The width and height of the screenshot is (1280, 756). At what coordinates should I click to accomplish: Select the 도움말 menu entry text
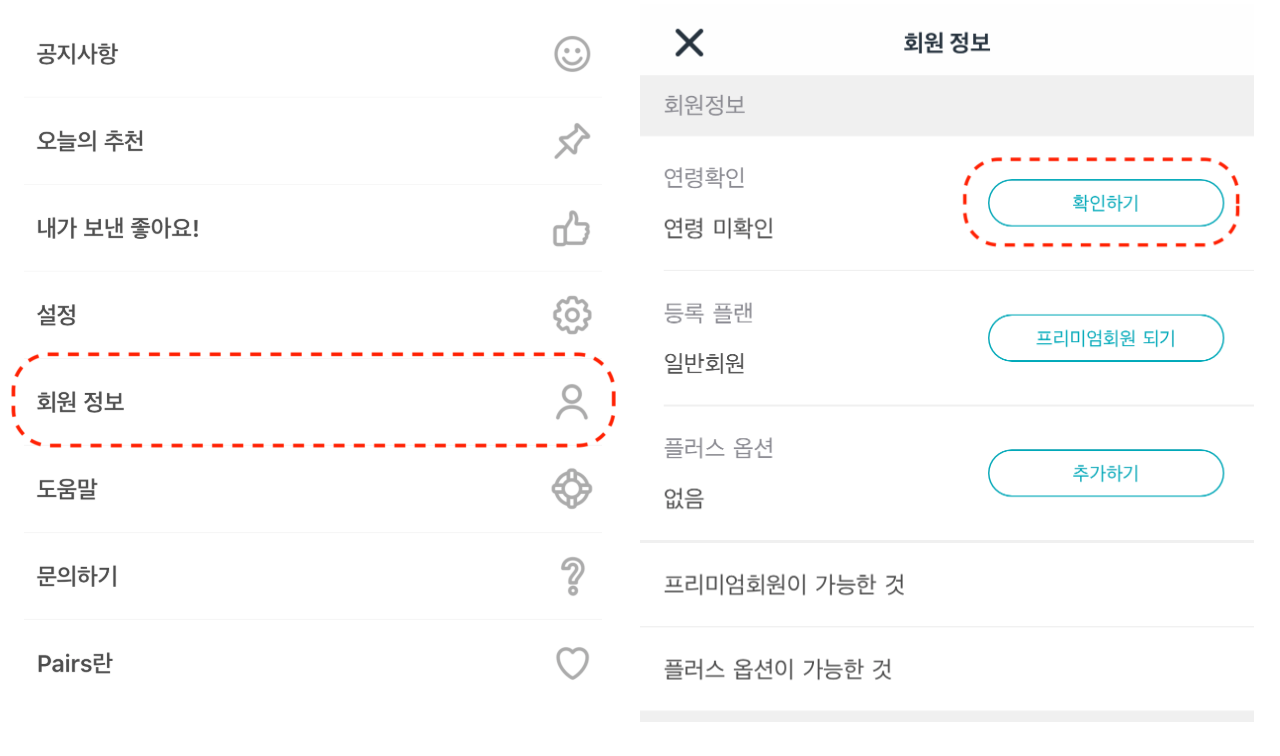pos(66,490)
